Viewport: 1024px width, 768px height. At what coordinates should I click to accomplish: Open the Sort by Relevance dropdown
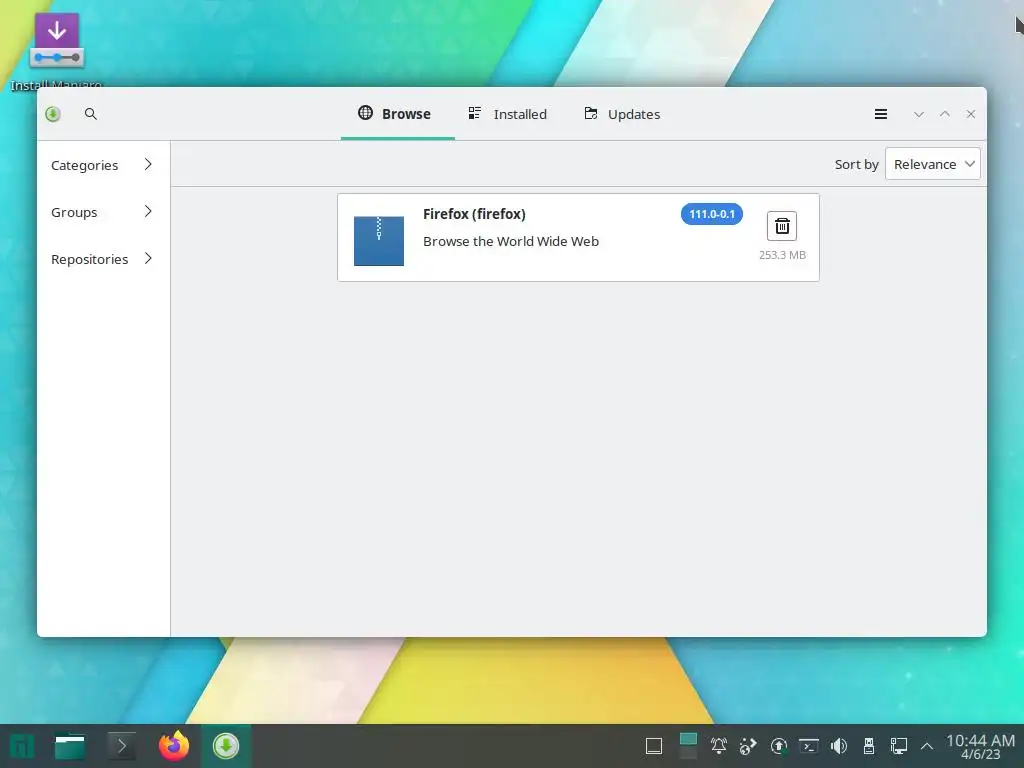[933, 164]
